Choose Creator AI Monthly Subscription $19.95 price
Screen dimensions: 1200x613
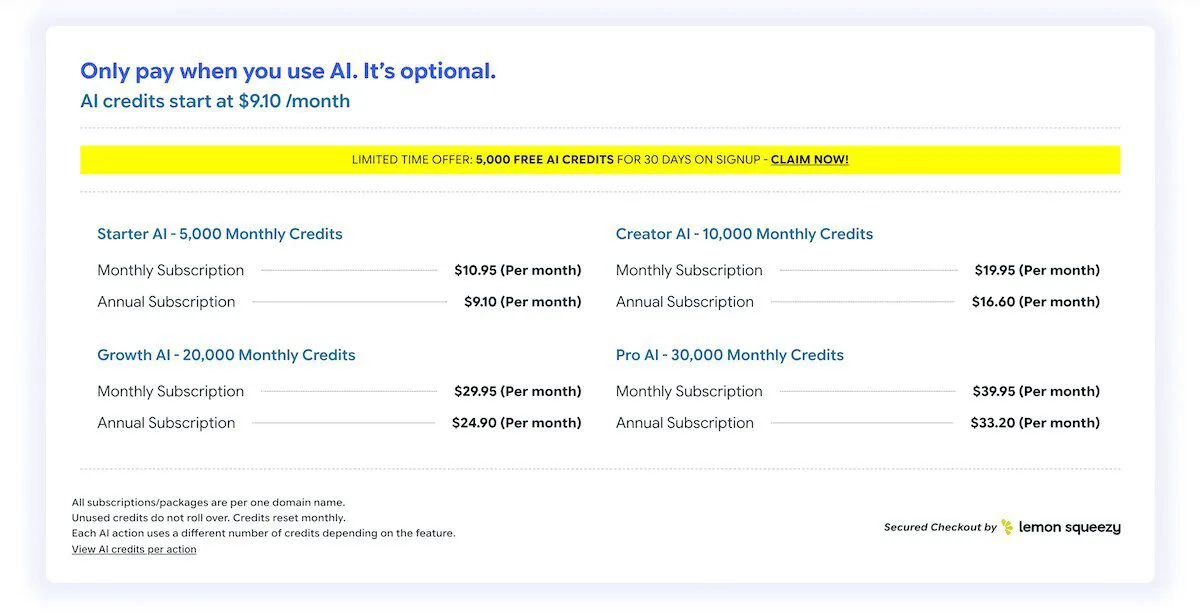tap(1037, 270)
